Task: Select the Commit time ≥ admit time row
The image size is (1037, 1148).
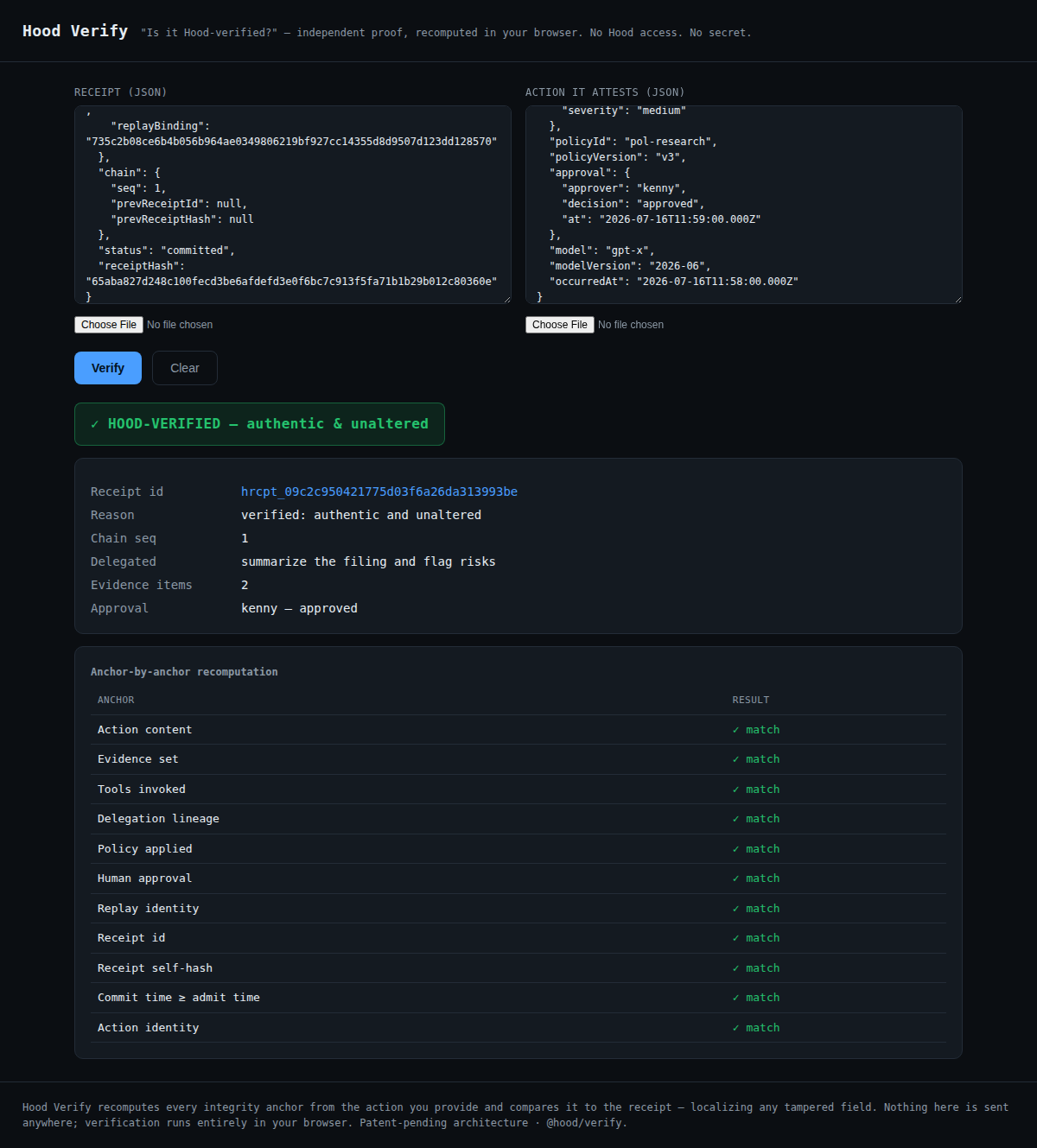Action: point(518,998)
